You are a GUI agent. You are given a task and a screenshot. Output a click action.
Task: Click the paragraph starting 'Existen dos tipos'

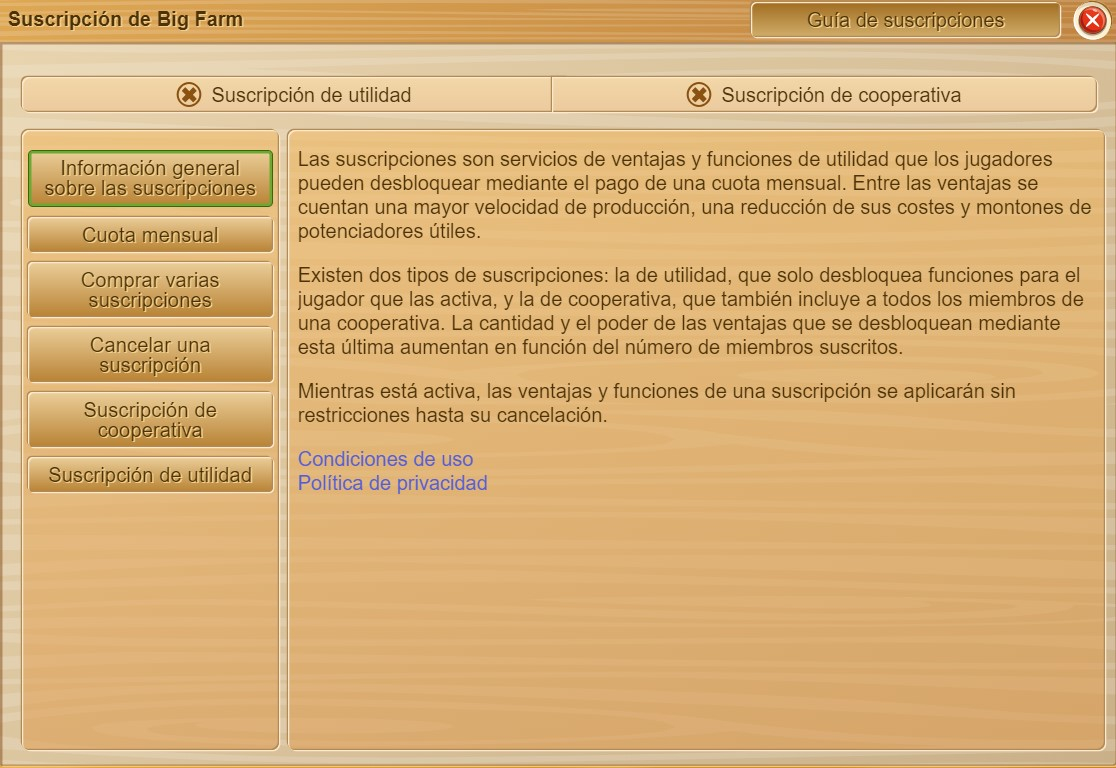point(690,311)
